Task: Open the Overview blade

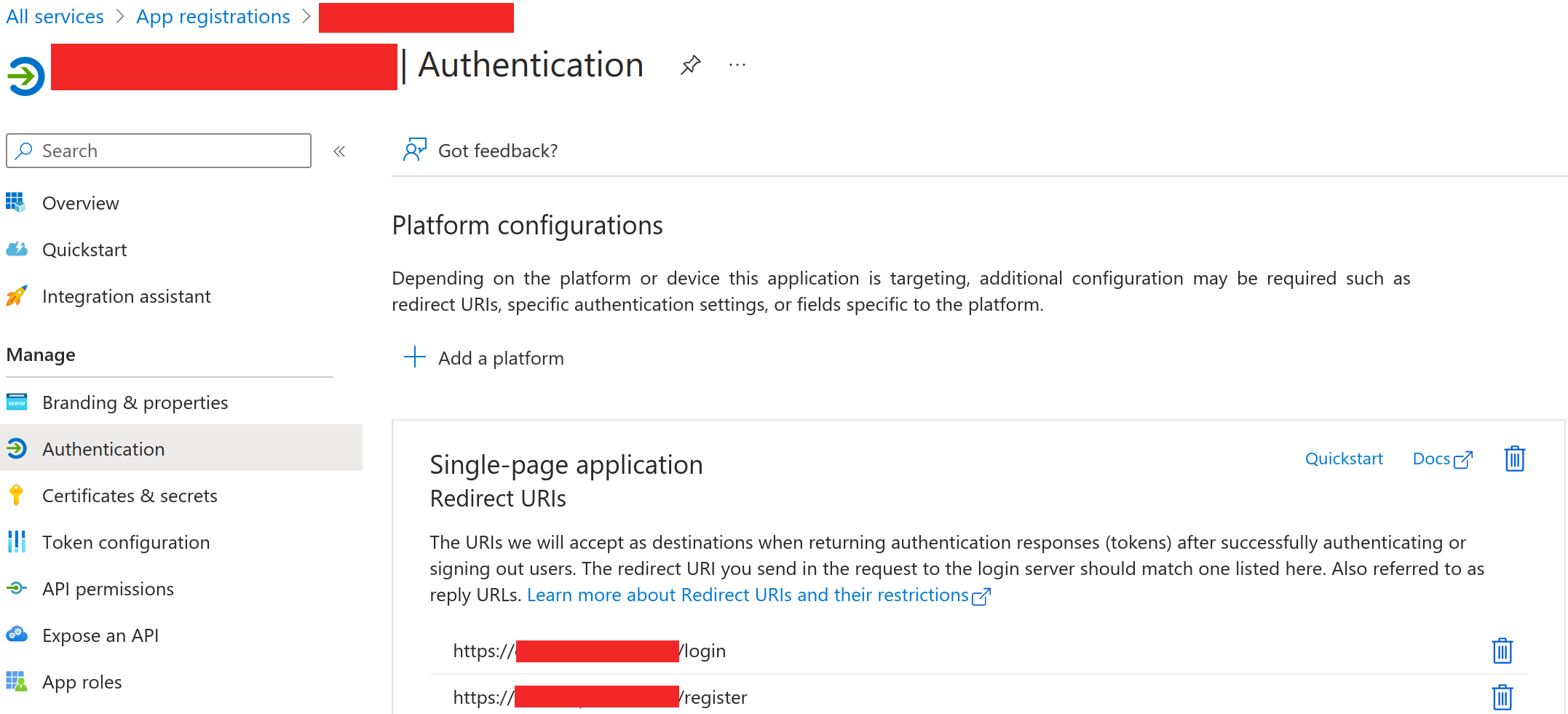Action: [x=80, y=203]
